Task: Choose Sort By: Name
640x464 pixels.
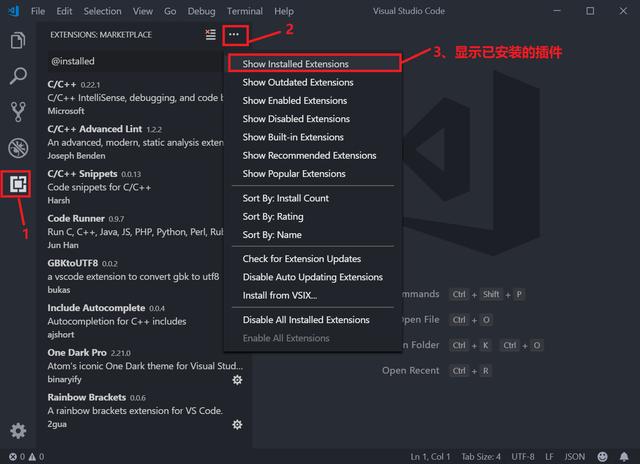Action: (x=313, y=235)
